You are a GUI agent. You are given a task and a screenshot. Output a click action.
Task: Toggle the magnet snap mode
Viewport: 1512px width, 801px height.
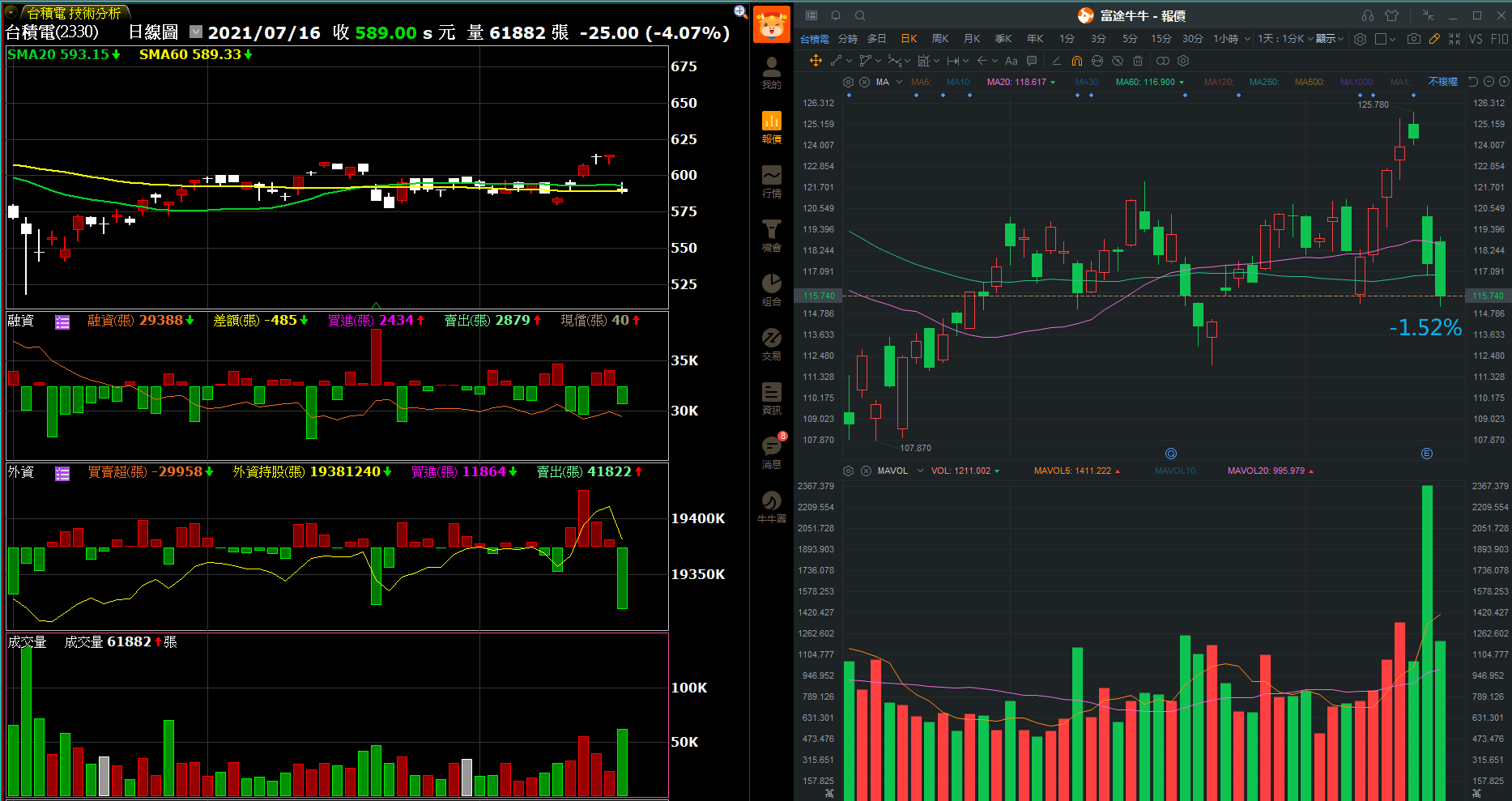coord(1076,61)
